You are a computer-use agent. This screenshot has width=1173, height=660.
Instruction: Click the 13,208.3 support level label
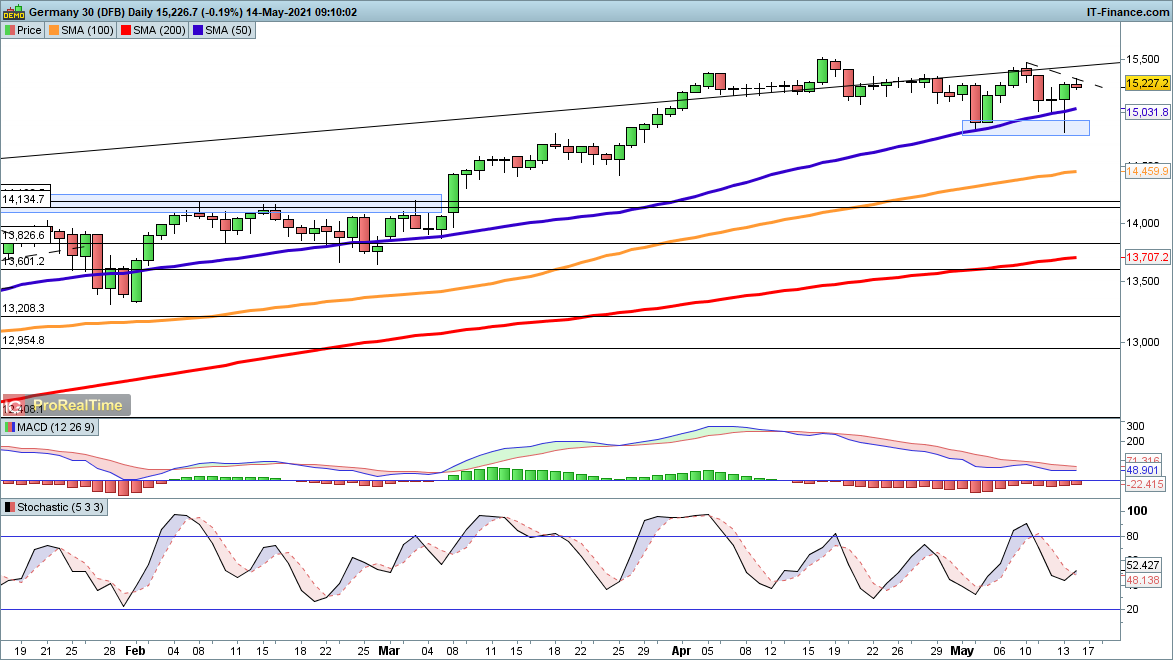(24, 308)
